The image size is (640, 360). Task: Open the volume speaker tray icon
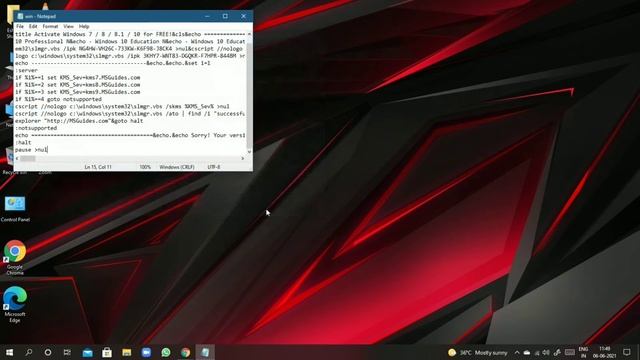click(x=546, y=353)
